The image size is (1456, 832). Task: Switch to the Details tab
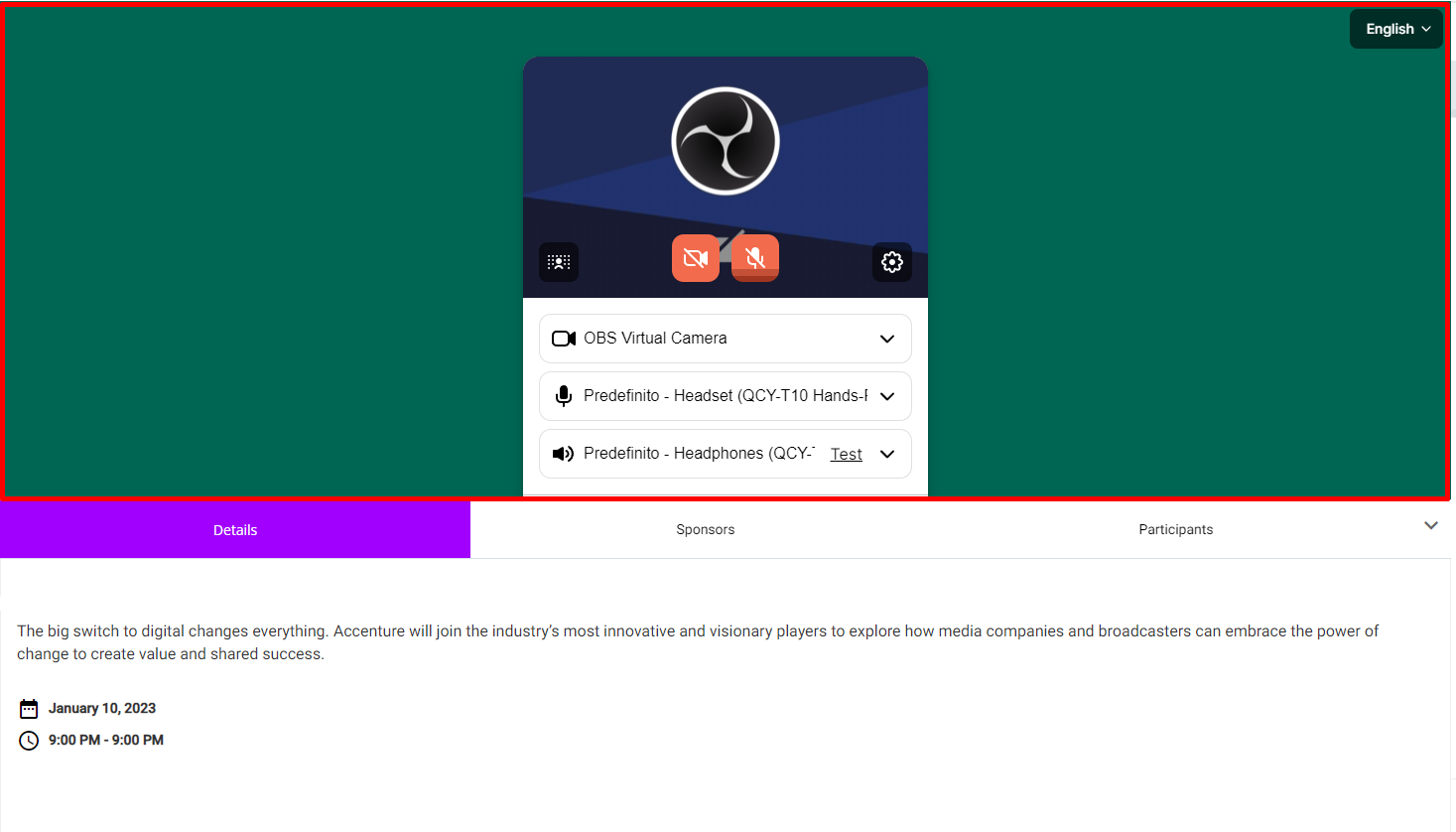[235, 530]
